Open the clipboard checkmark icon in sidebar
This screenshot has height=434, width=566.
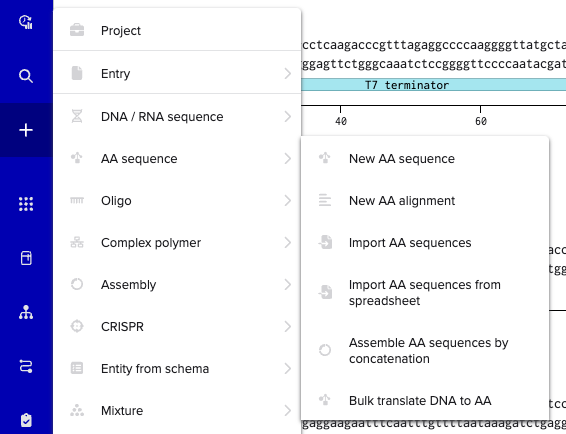coord(26,420)
